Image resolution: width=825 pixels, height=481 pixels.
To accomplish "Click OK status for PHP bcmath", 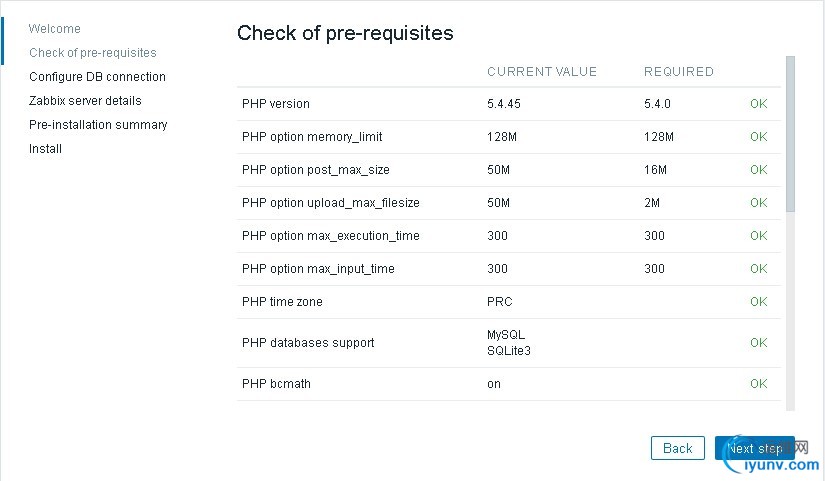I will [x=758, y=384].
